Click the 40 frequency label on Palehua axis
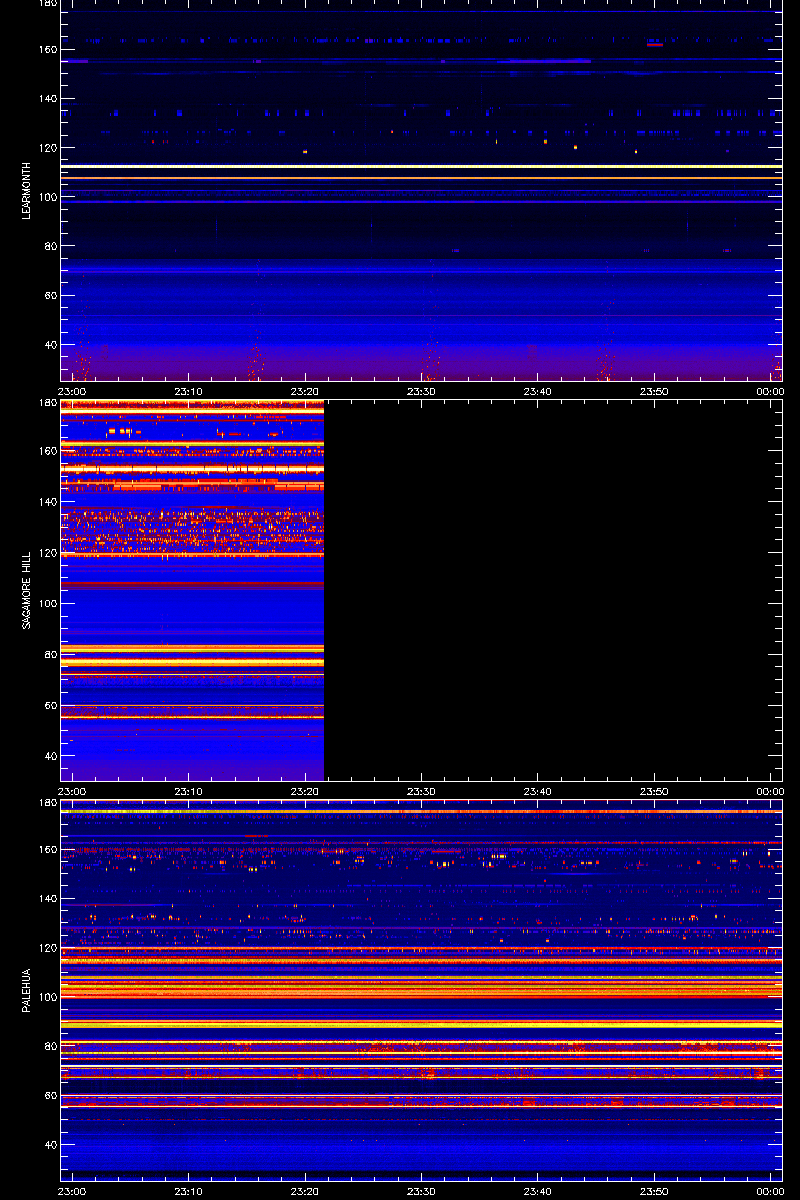800x1200 pixels. [x=51, y=1145]
